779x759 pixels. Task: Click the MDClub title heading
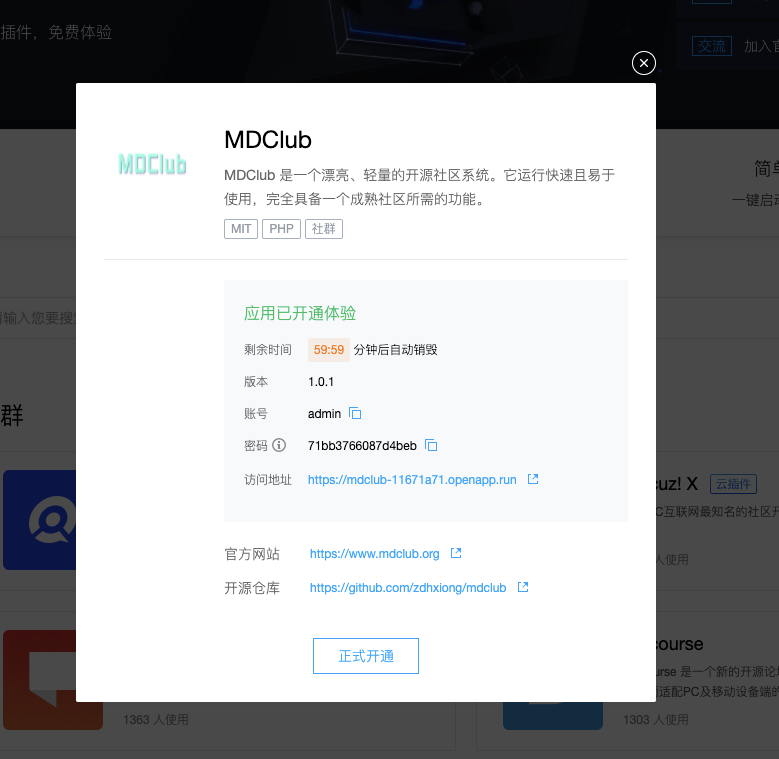pos(268,140)
